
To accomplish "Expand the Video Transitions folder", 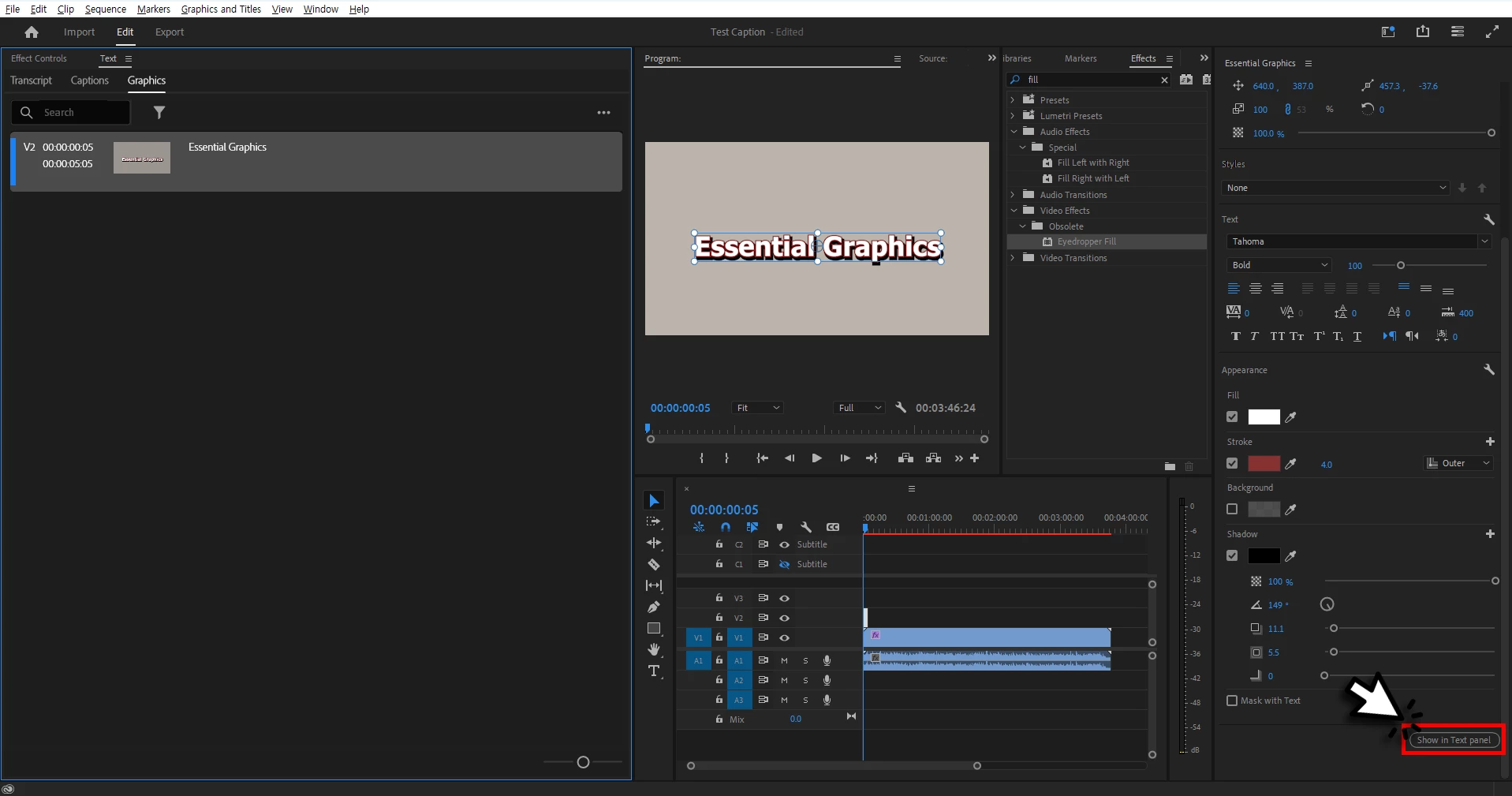I will pos(1013,258).
